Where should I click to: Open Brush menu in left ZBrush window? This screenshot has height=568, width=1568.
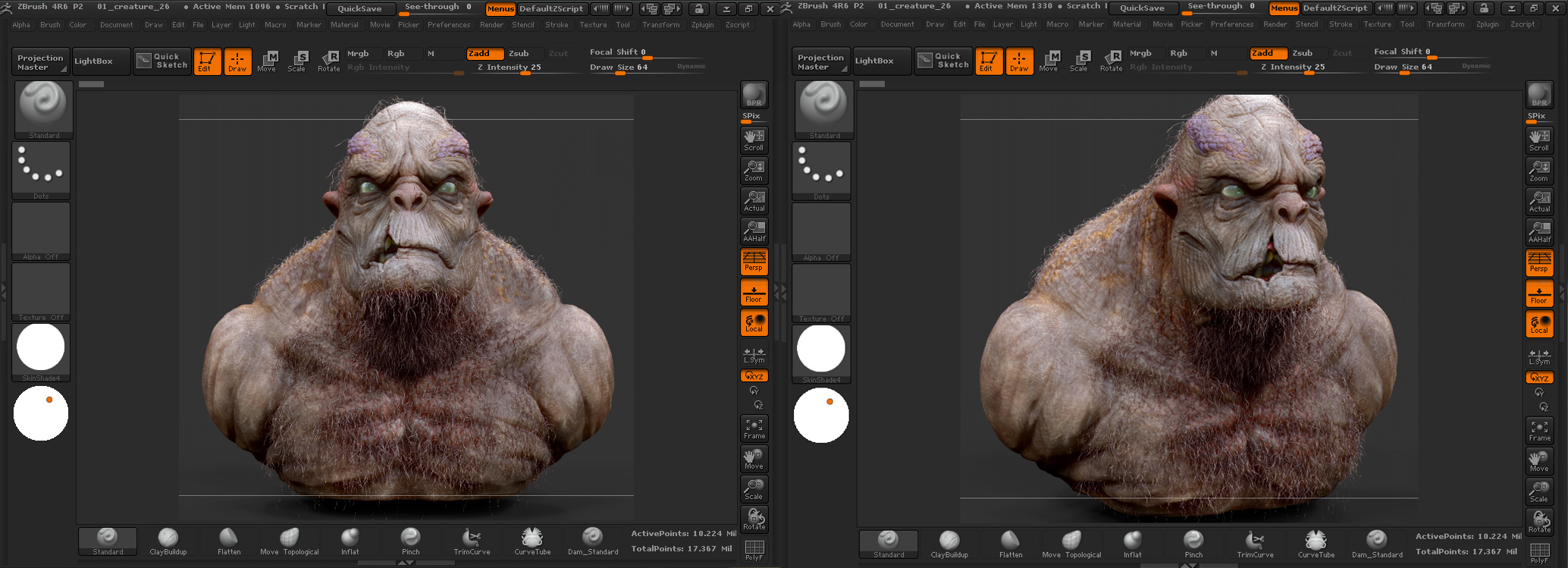[x=50, y=25]
